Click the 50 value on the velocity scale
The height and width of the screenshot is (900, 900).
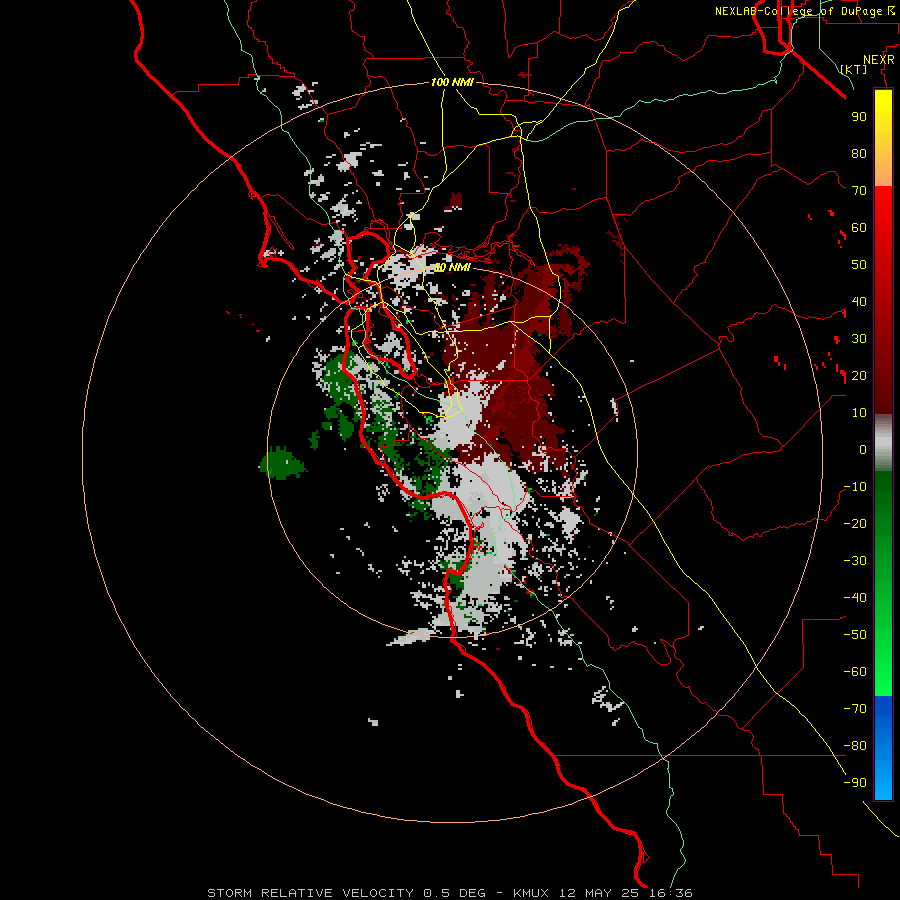(x=859, y=265)
